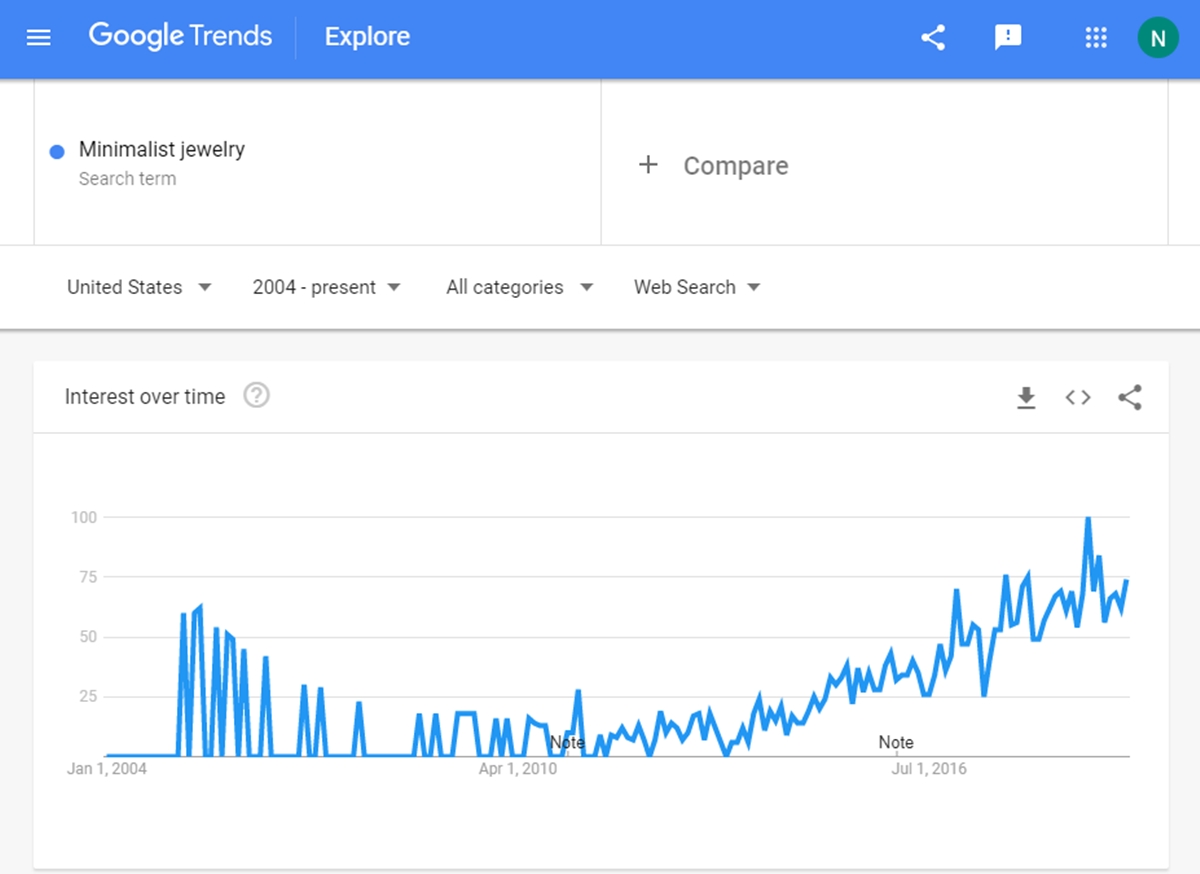The image size is (1200, 874).
Task: Expand the United States region dropdown
Action: tap(139, 287)
